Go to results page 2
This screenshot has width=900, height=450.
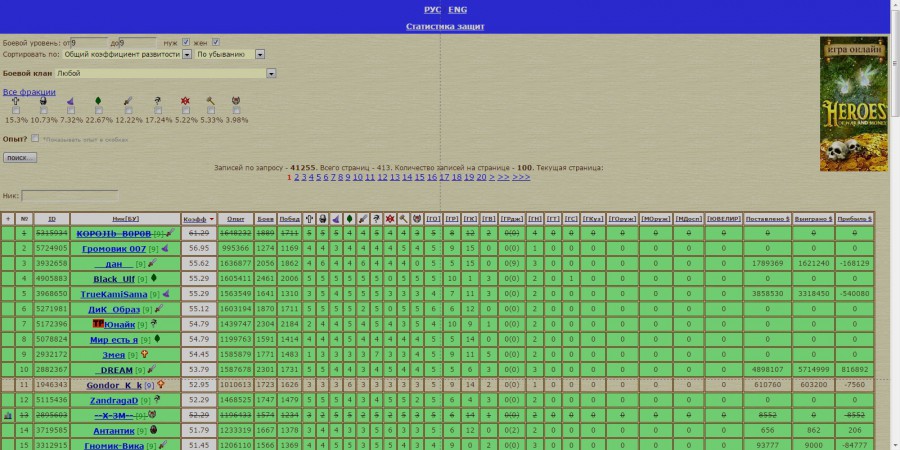(297, 177)
